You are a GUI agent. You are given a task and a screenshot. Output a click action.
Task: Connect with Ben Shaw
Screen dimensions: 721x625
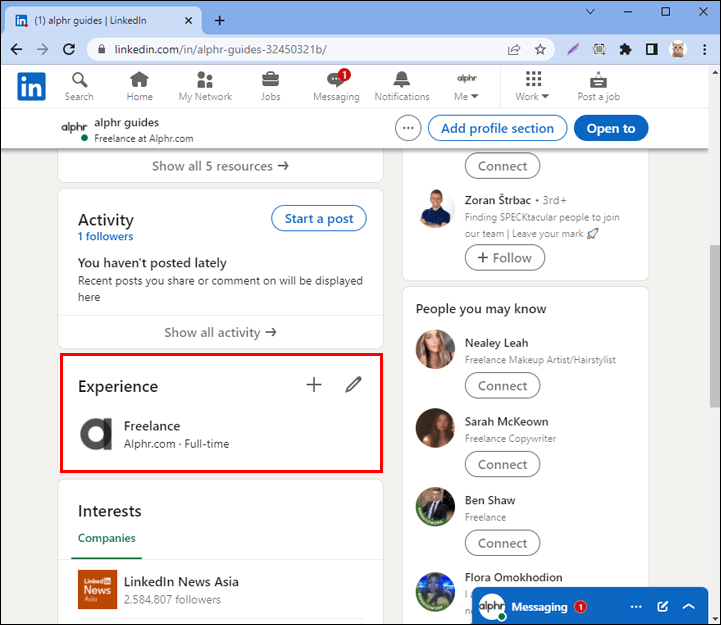[x=502, y=543]
